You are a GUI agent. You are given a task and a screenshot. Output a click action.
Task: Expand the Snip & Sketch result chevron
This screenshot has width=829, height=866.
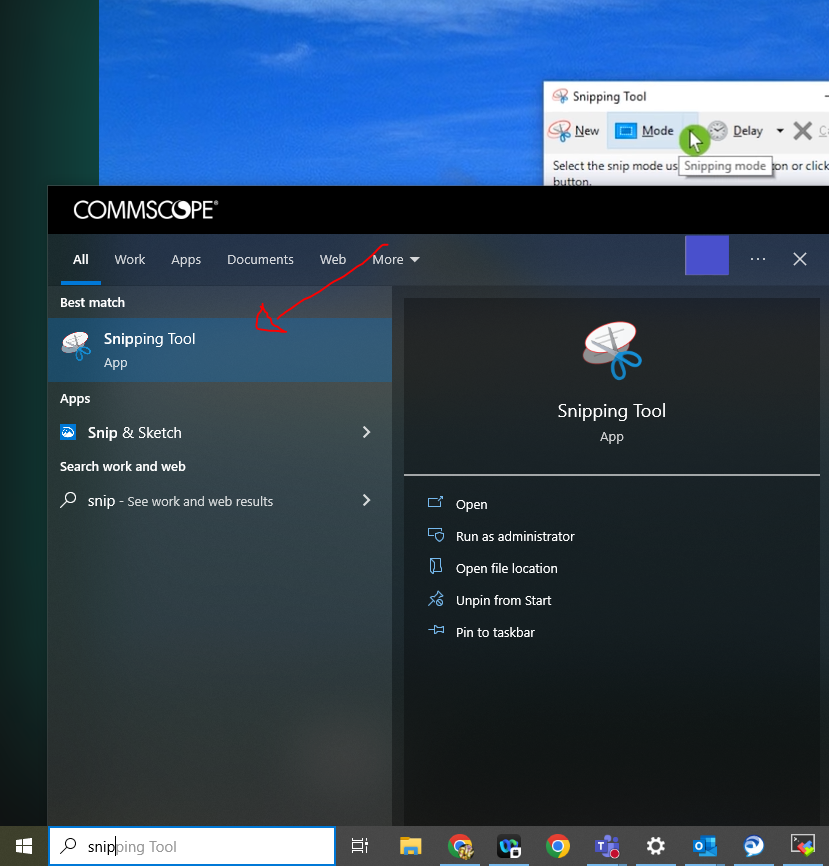(x=366, y=433)
